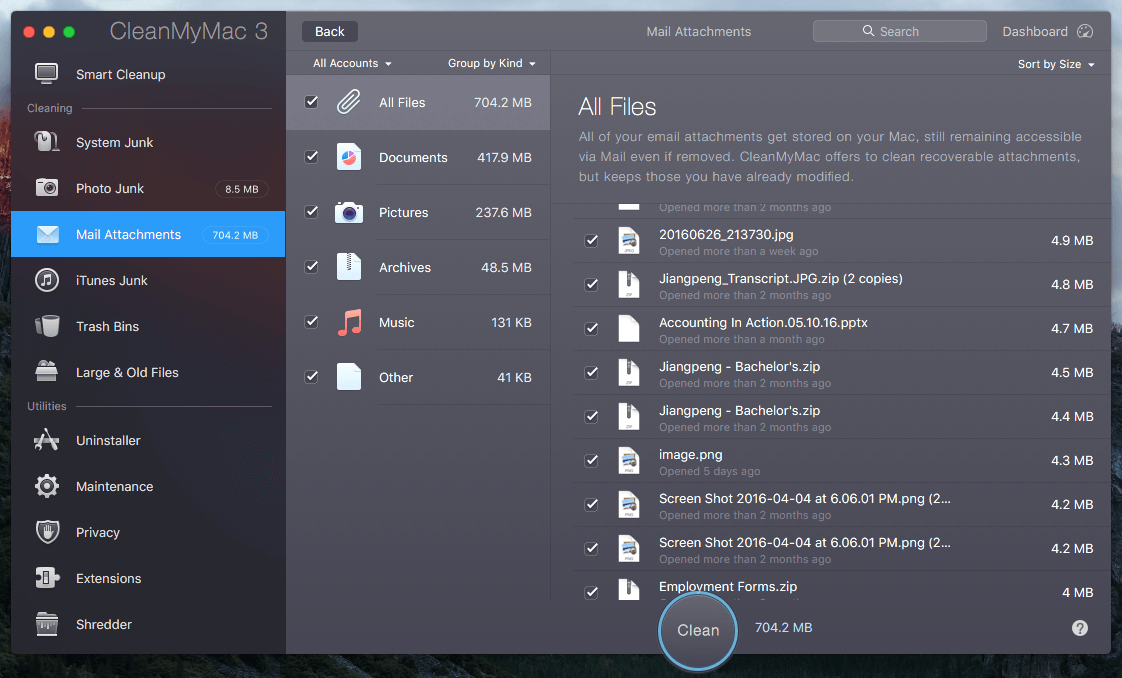This screenshot has width=1122, height=678.
Task: Click the Other blank file icon
Action: click(348, 377)
